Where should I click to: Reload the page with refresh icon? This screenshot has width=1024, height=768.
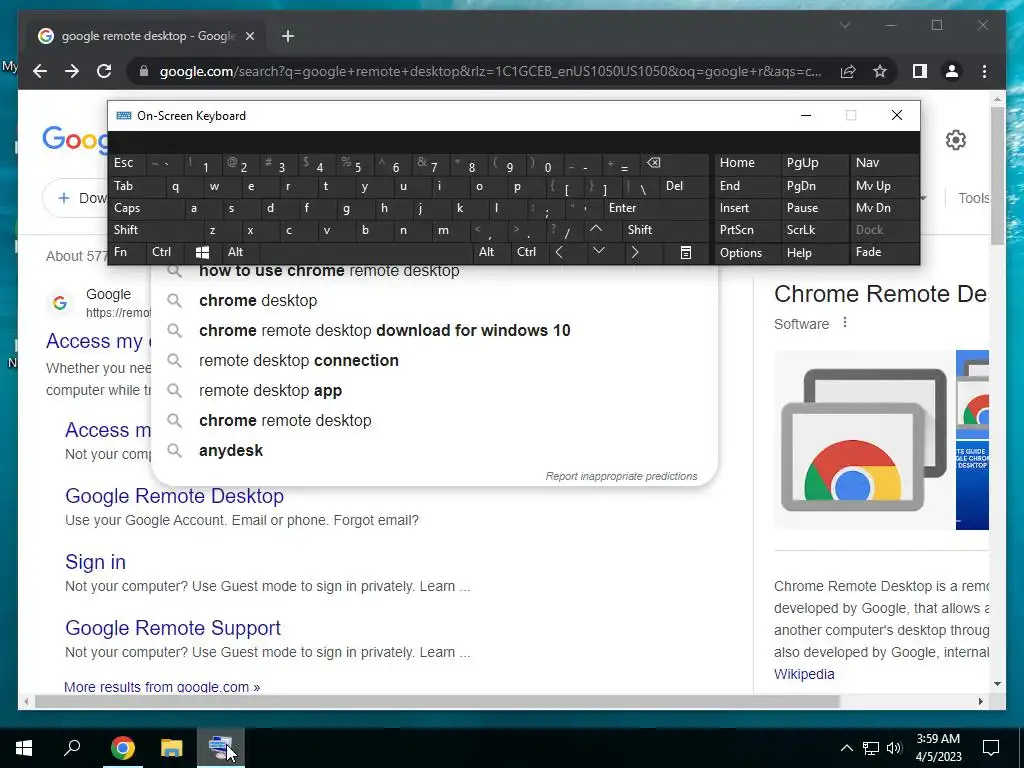tap(104, 71)
